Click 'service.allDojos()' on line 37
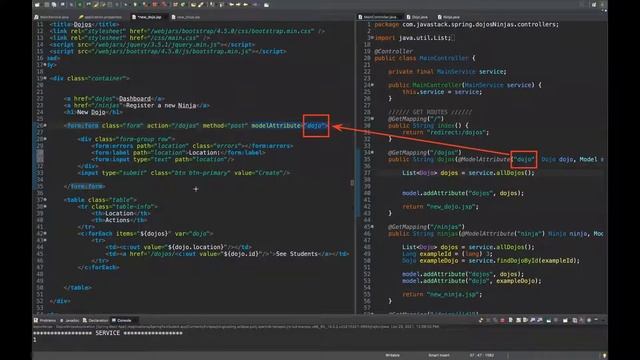The image size is (640, 360). pyautogui.click(x=502, y=173)
